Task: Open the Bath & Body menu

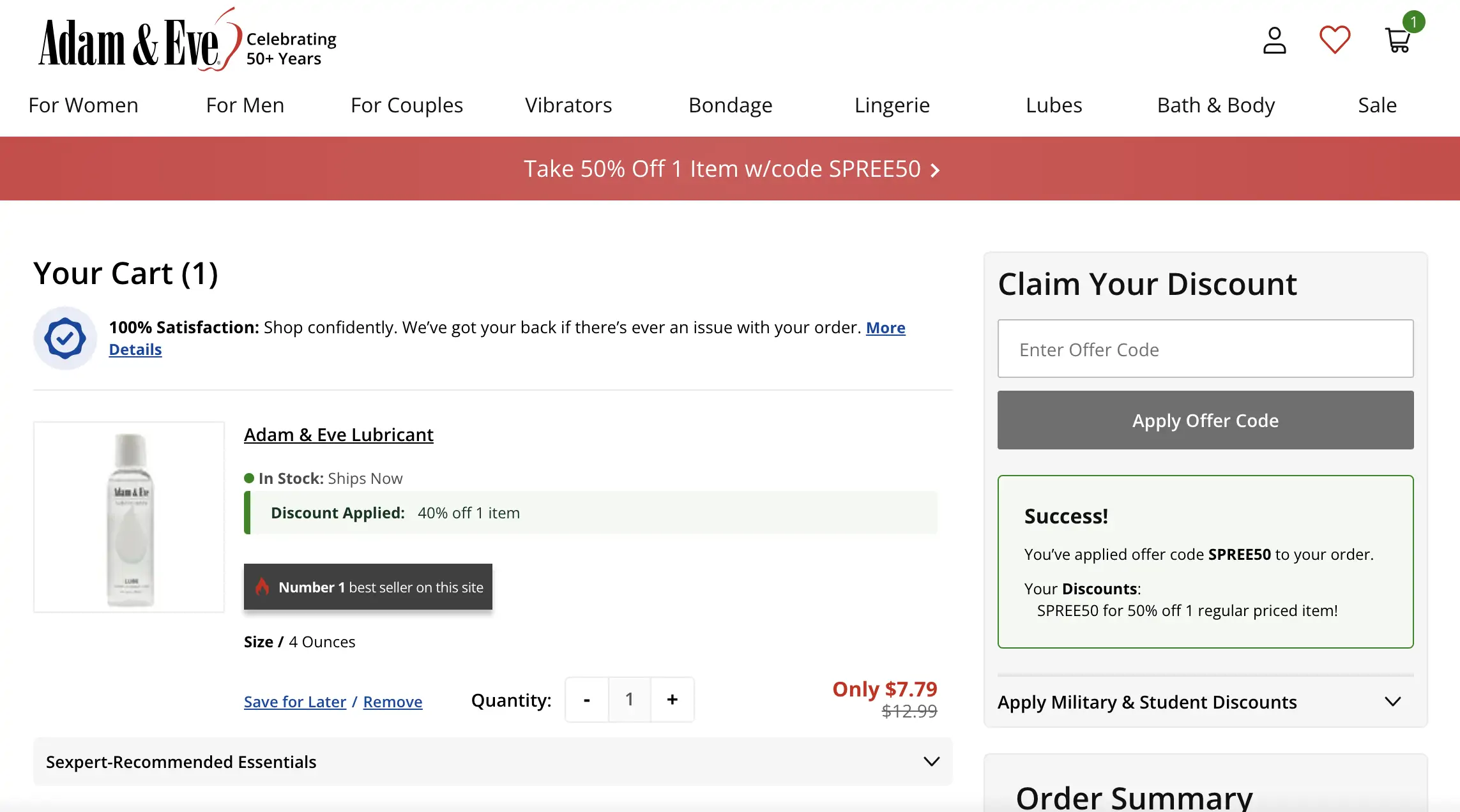Action: coord(1216,105)
